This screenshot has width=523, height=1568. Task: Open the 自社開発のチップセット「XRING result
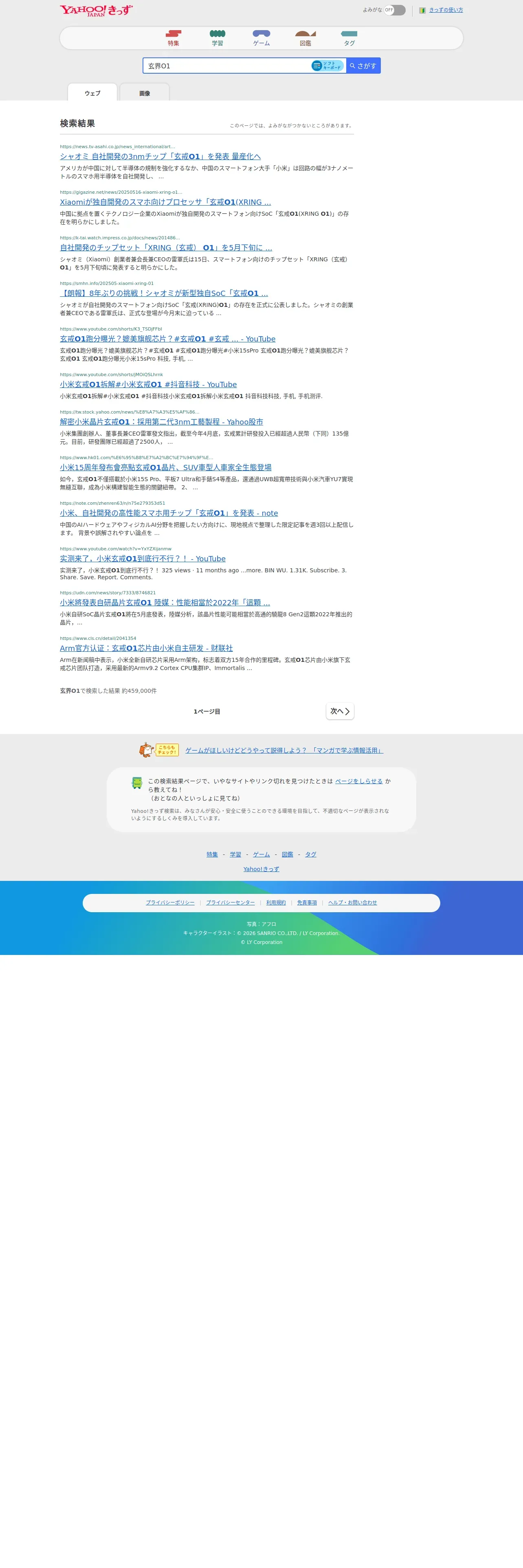(x=166, y=248)
